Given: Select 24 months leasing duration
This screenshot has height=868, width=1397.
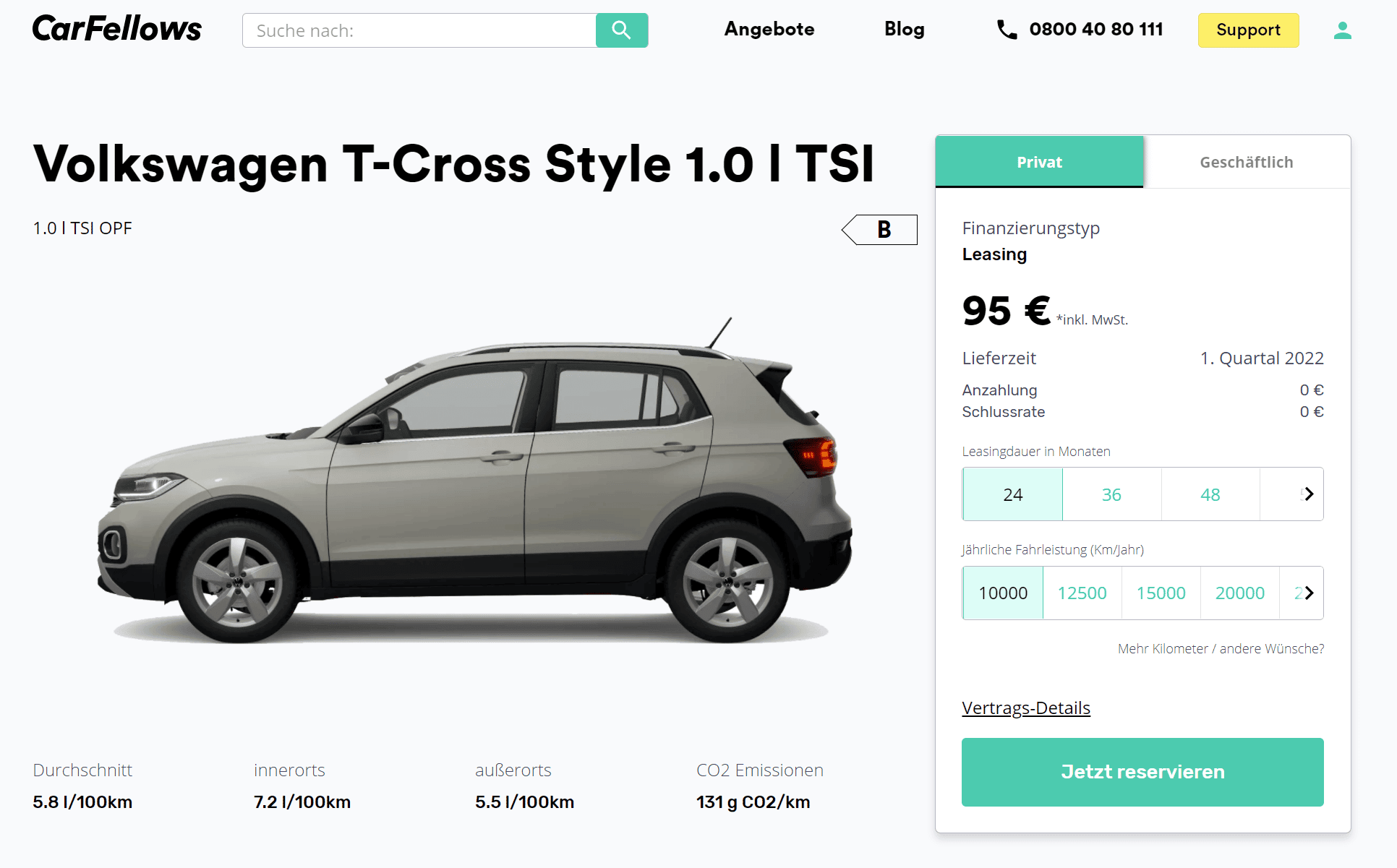Looking at the screenshot, I should (1012, 494).
